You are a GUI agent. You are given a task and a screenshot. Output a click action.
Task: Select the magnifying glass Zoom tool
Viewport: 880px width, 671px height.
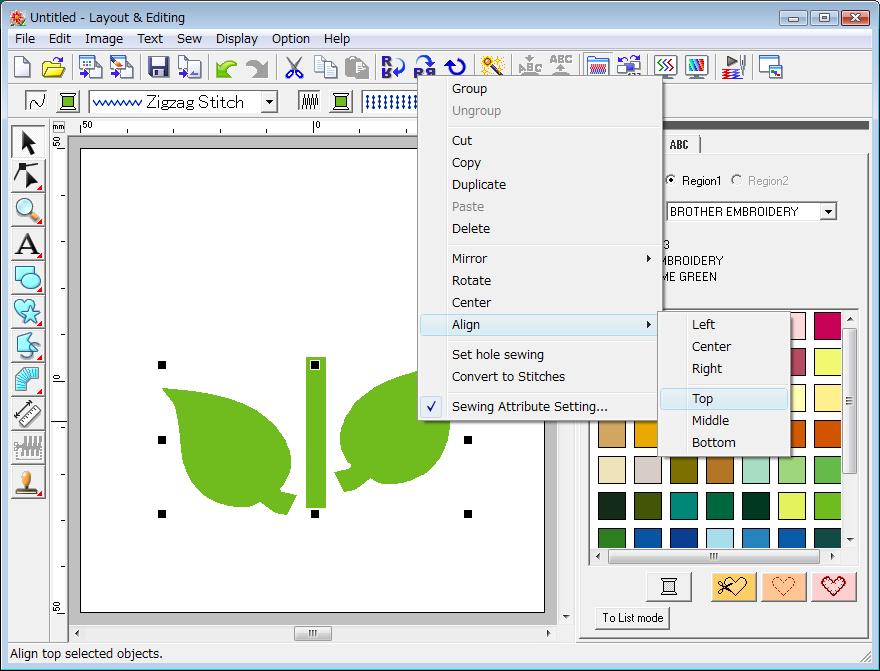pos(28,210)
